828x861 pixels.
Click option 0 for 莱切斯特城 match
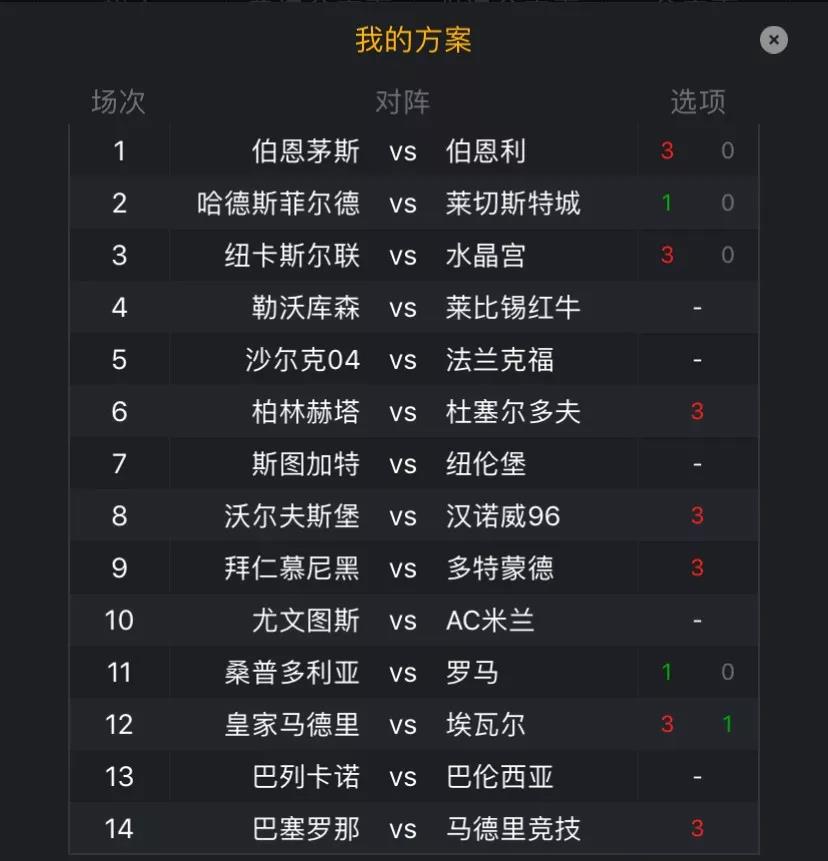click(x=728, y=203)
